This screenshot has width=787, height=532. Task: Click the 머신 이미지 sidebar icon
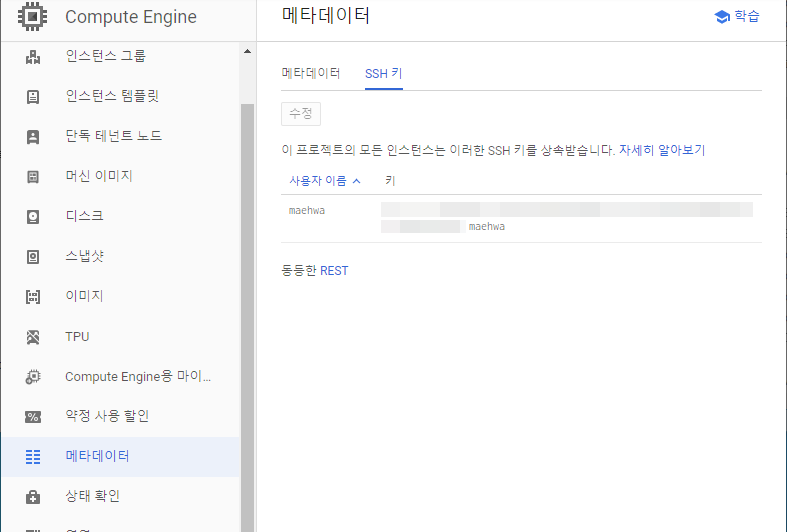coord(33,177)
